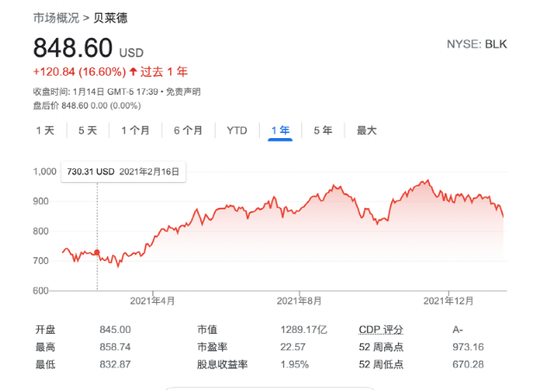Click the 开盘 label
The height and width of the screenshot is (390, 550).
point(45,330)
